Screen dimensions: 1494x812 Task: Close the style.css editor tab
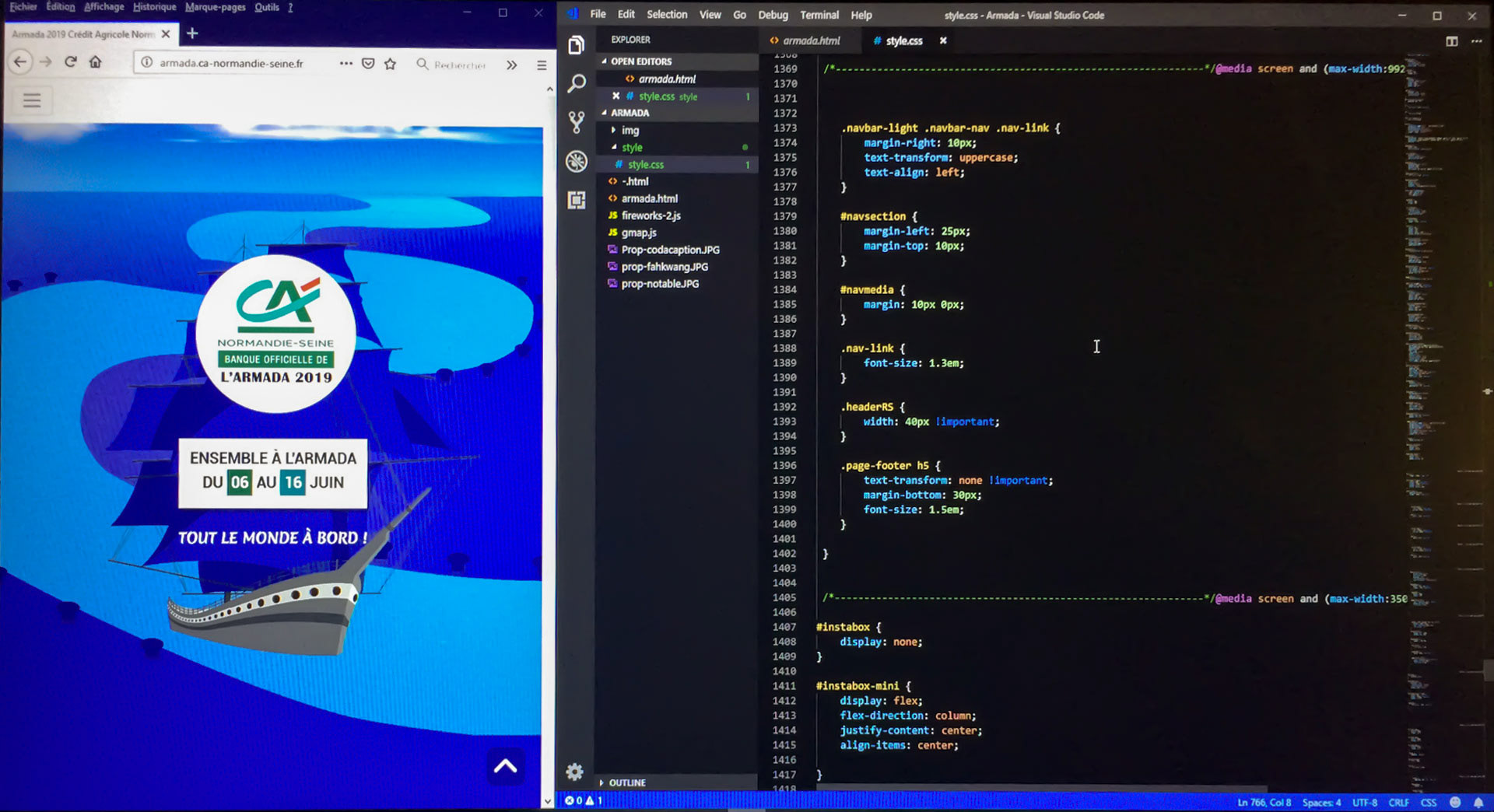click(x=943, y=40)
